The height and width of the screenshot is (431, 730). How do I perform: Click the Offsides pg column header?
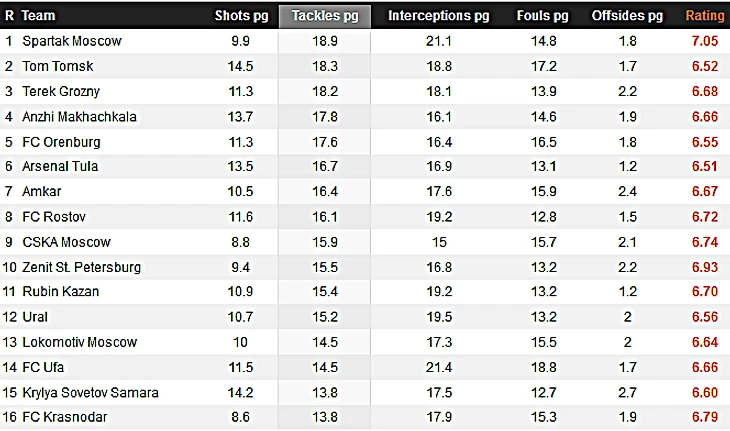coord(627,16)
